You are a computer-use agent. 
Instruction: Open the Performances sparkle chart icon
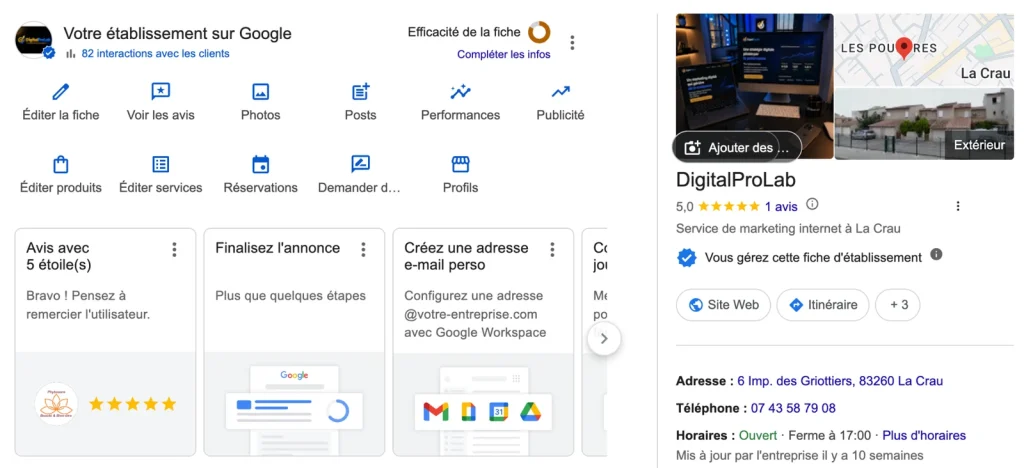(x=460, y=91)
